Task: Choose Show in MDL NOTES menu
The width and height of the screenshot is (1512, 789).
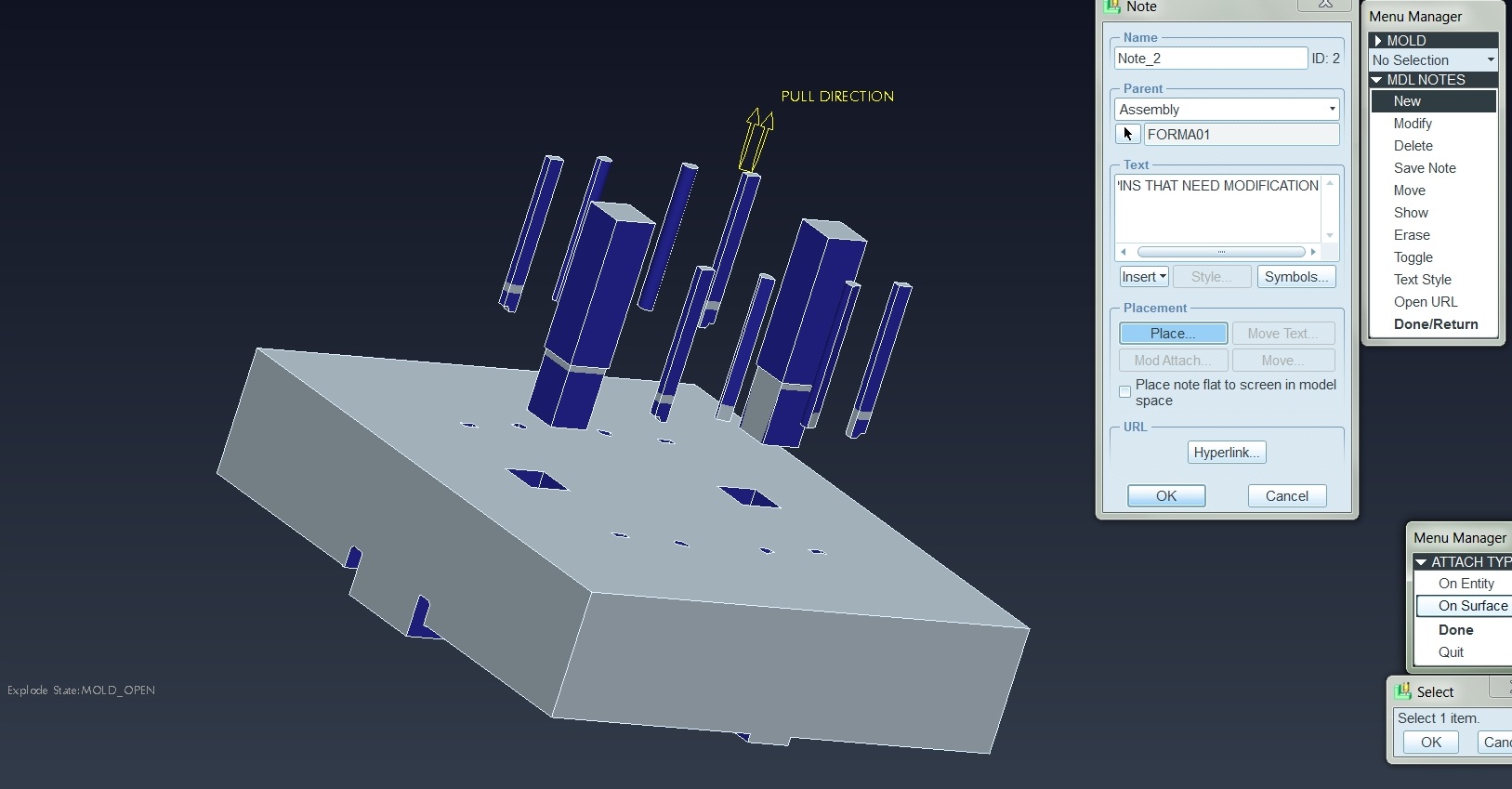Action: (x=1411, y=213)
